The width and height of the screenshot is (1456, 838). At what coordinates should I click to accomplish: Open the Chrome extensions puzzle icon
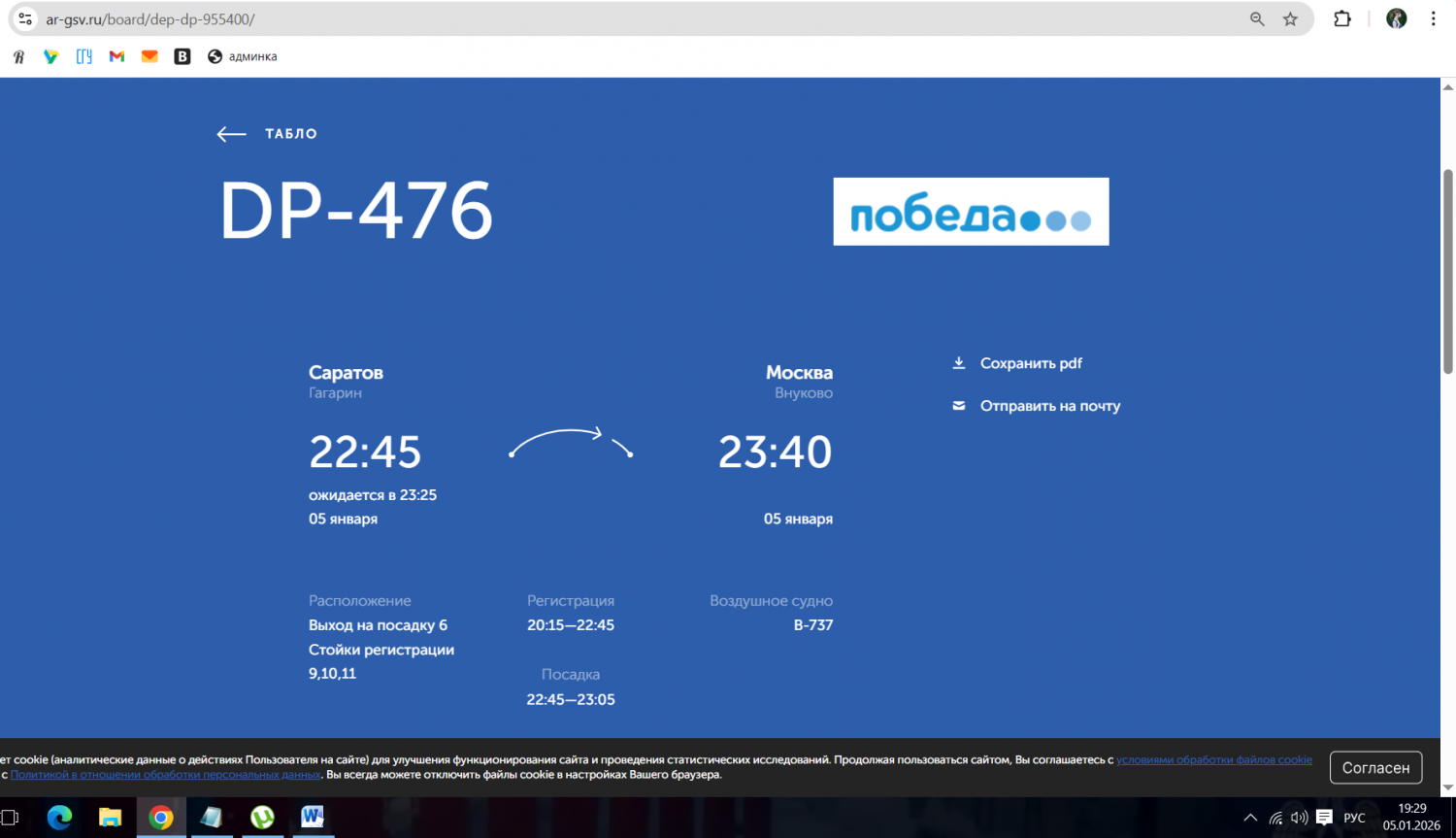[1342, 19]
